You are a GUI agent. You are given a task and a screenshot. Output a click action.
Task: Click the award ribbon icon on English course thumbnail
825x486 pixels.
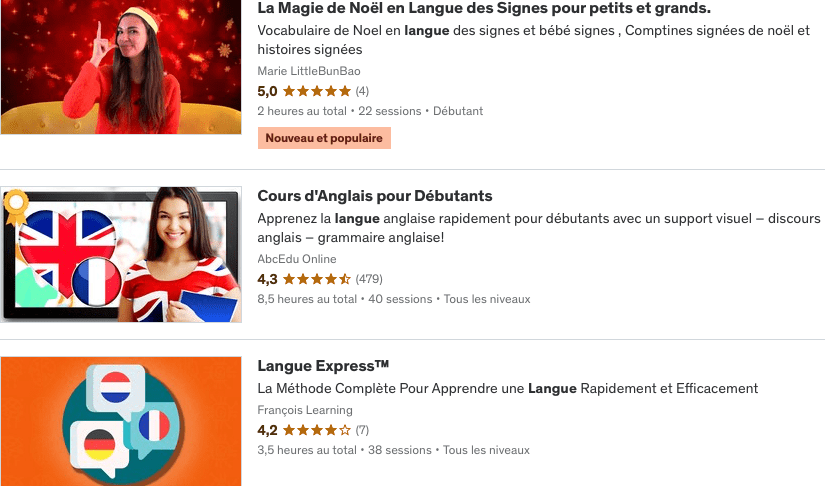[16, 206]
